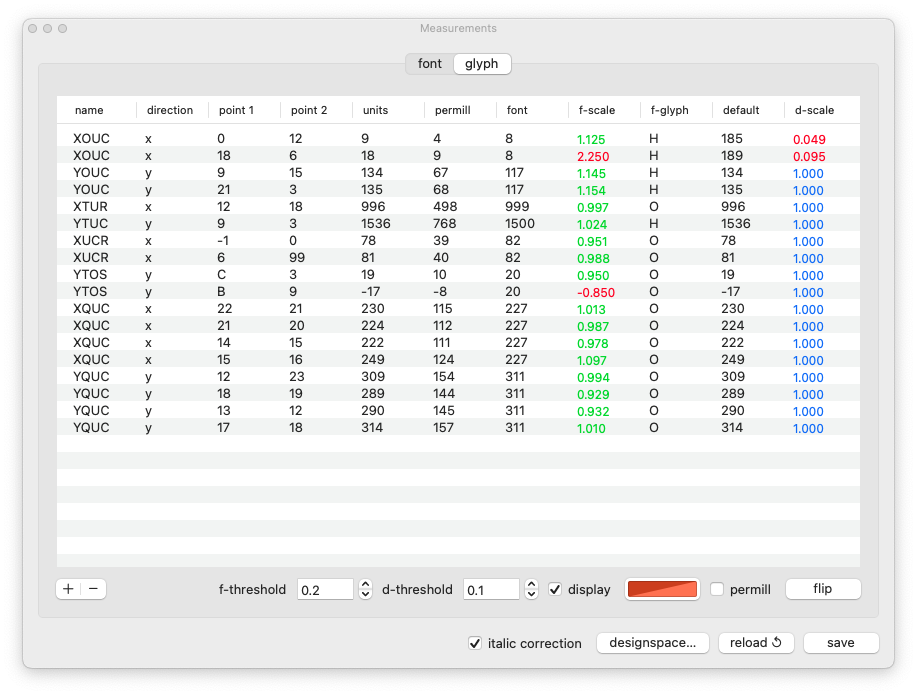This screenshot has height=695, width=917.
Task: Open the red-orange display color swatch
Action: coord(661,589)
